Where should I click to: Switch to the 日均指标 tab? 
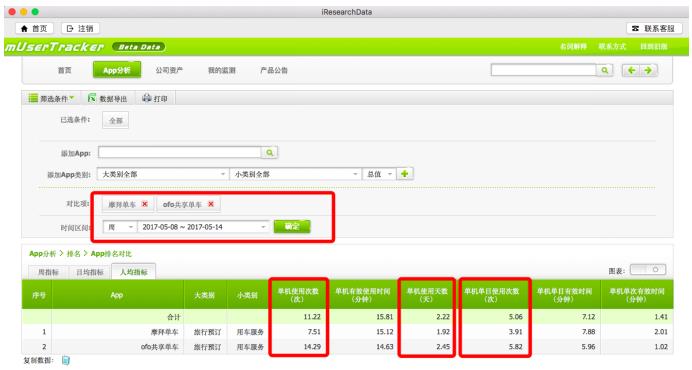tap(90, 272)
